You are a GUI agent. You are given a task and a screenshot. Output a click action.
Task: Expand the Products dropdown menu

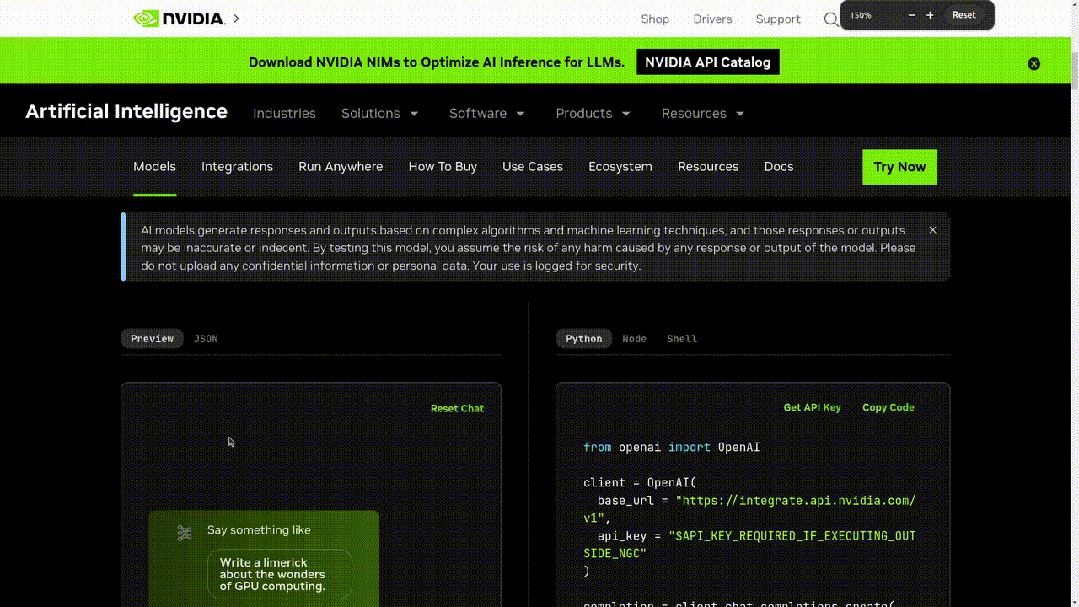pos(593,114)
